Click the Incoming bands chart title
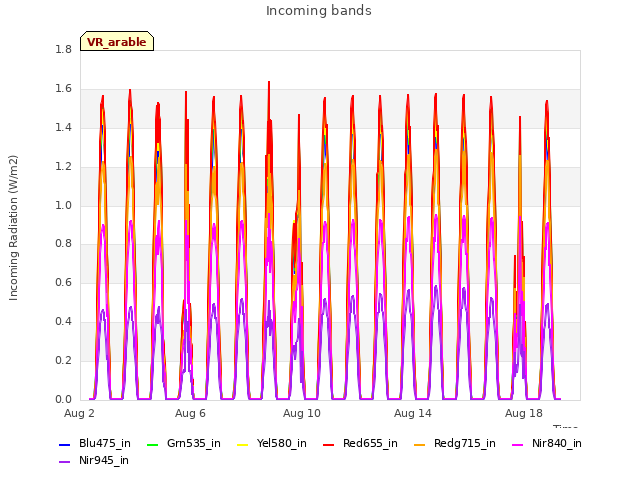 pos(319,11)
